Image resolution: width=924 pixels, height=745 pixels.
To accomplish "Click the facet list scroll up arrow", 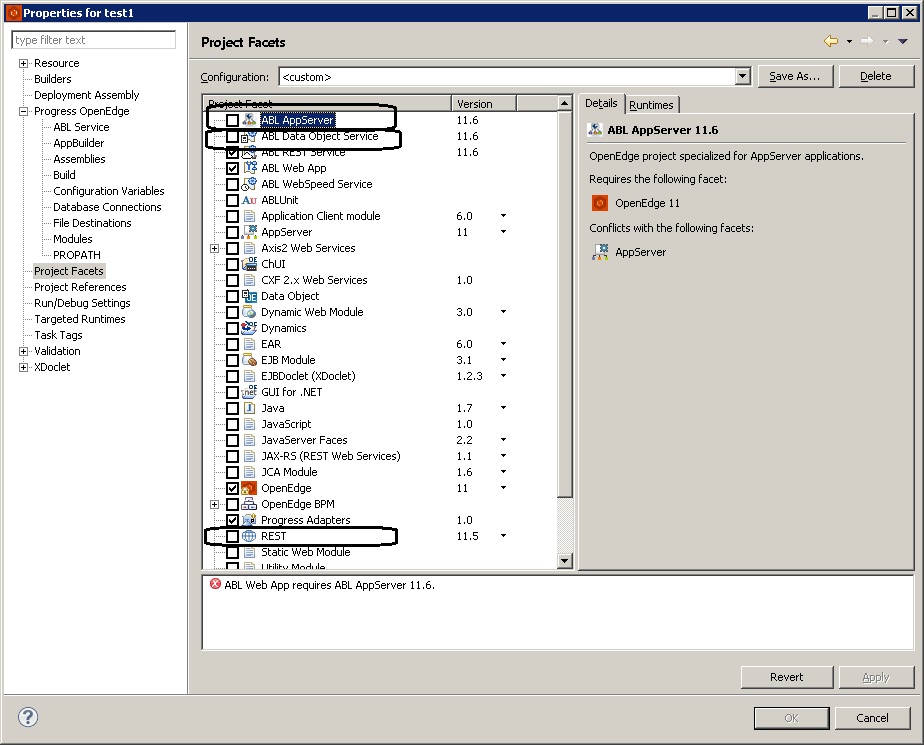I will tap(565, 103).
